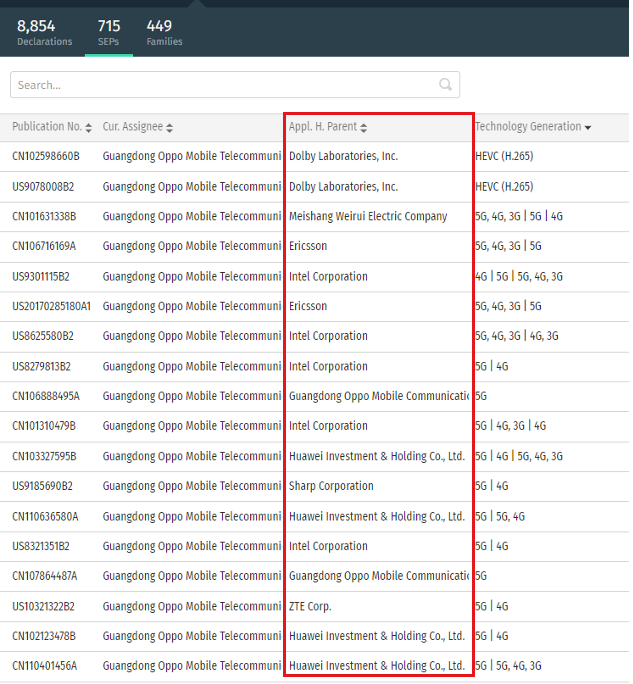
Task: Focus the Search input field
Action: tap(235, 85)
